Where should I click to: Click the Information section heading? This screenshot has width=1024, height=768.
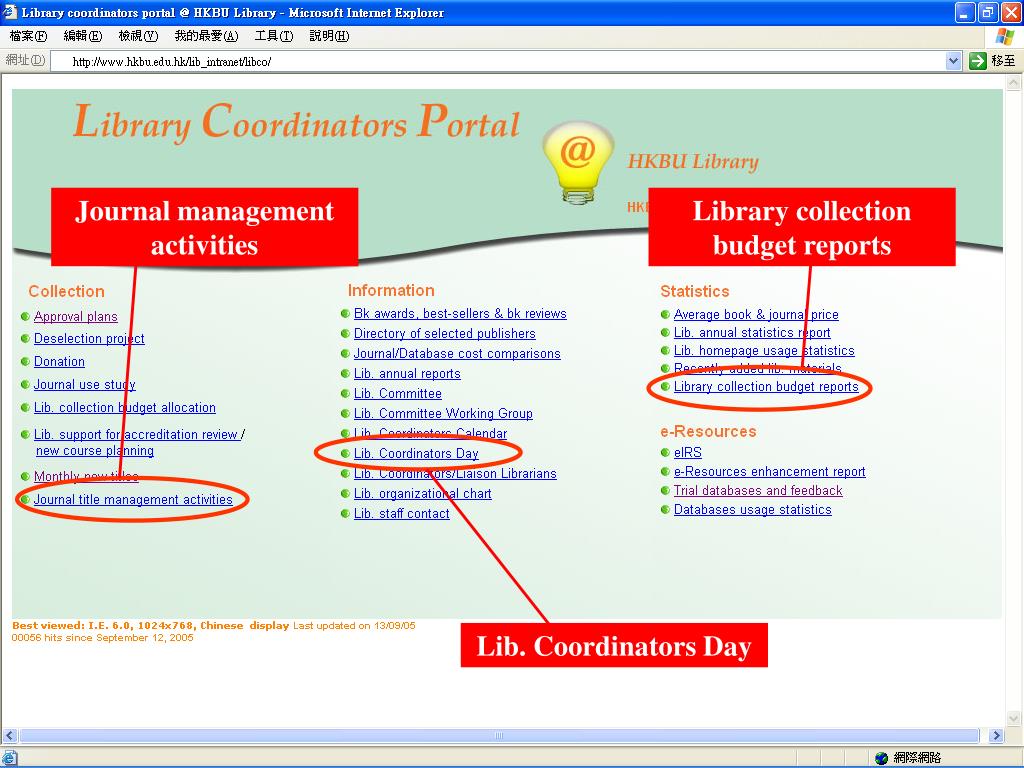(x=391, y=291)
